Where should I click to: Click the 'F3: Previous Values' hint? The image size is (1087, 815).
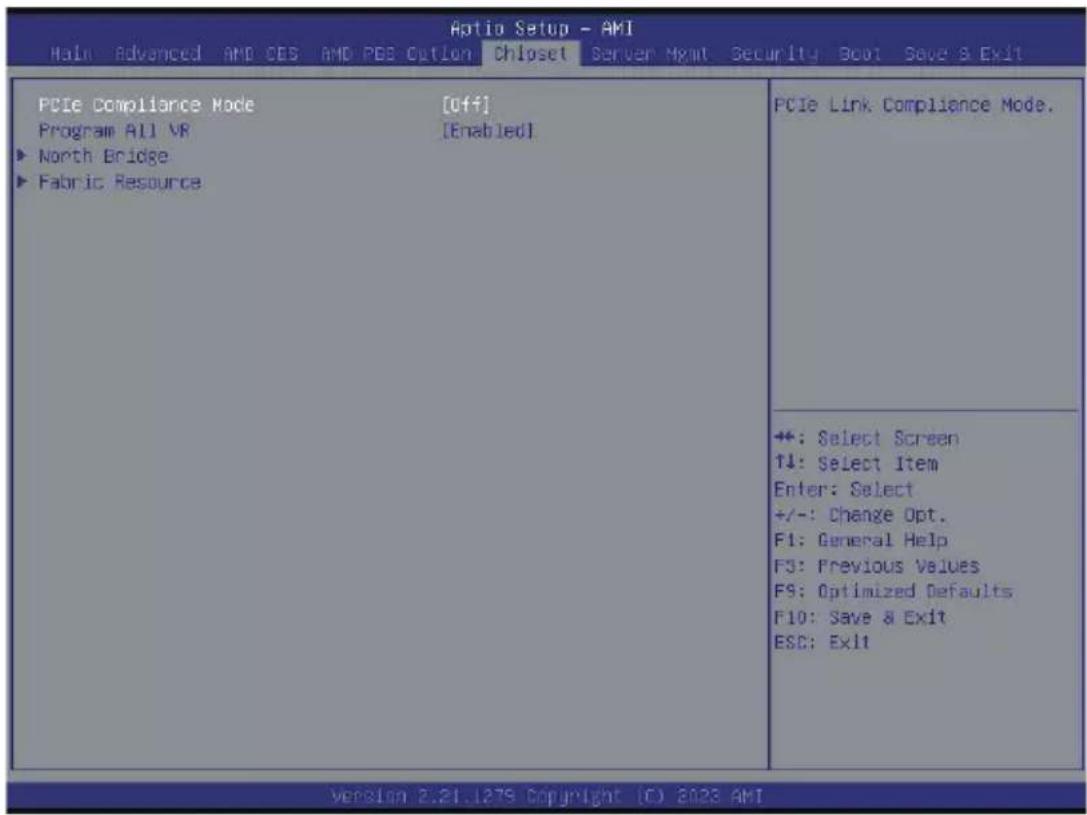[x=876, y=566]
